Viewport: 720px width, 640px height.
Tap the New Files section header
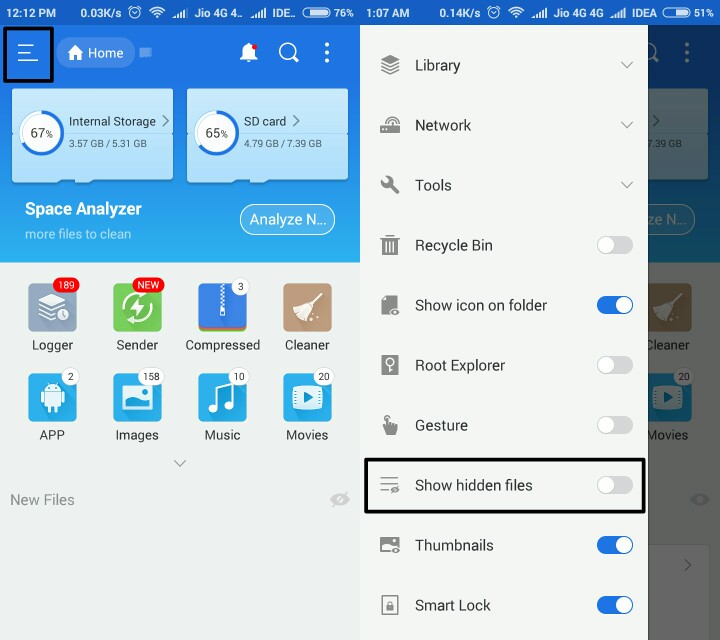pos(42,500)
